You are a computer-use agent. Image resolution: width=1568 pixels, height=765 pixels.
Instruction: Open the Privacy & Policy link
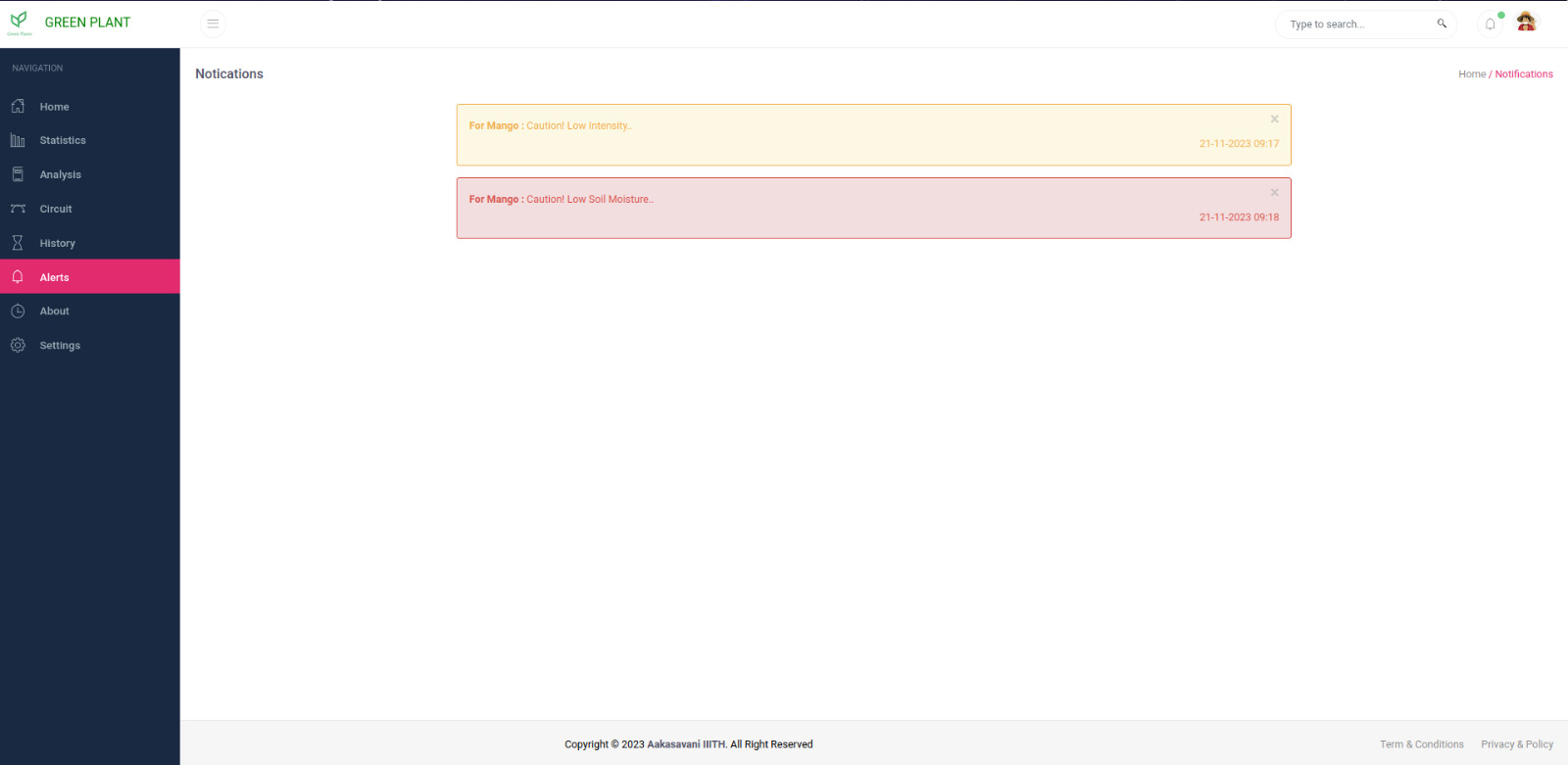(x=1516, y=744)
